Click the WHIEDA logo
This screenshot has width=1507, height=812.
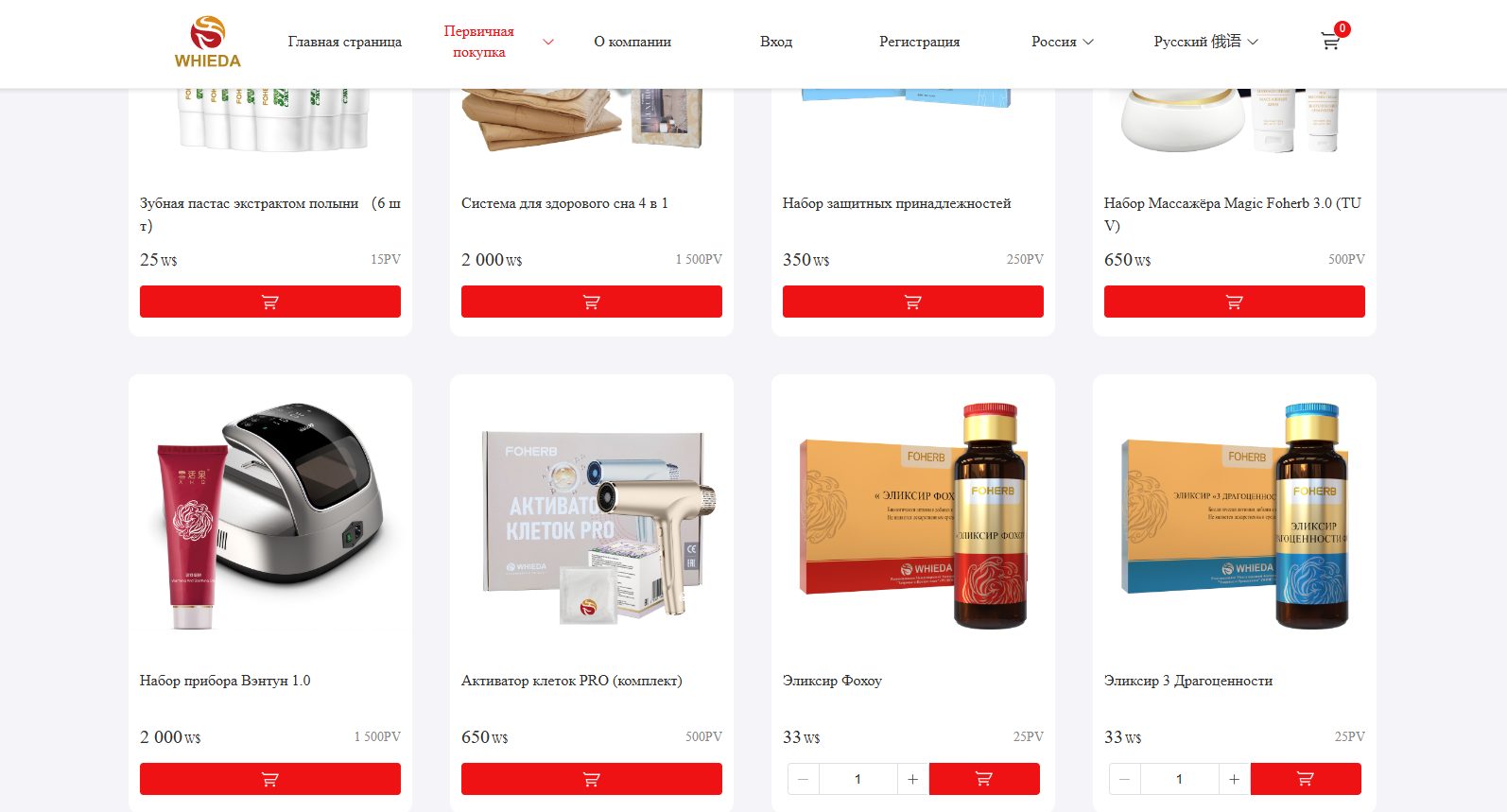tap(207, 42)
